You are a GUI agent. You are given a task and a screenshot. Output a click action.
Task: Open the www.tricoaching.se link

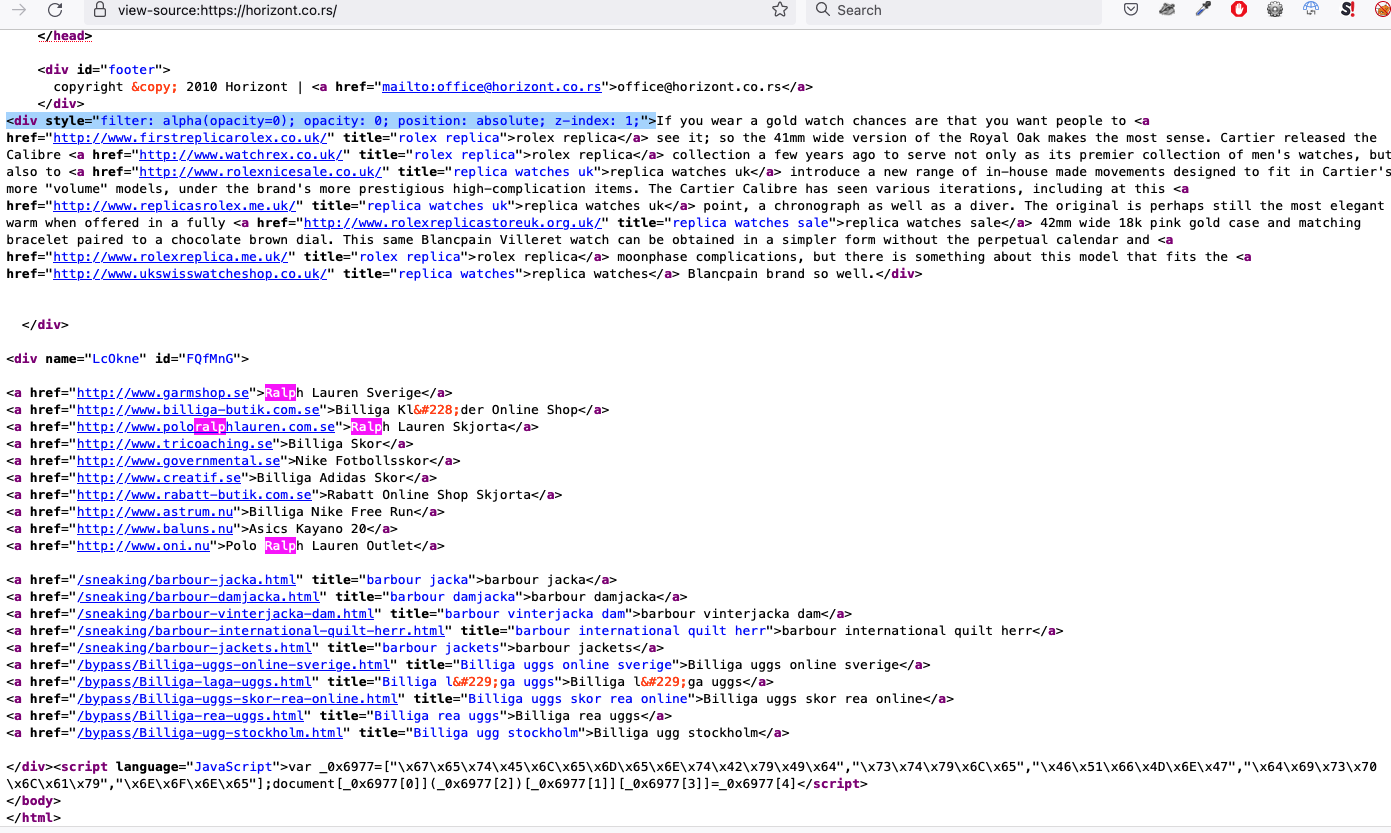point(175,444)
